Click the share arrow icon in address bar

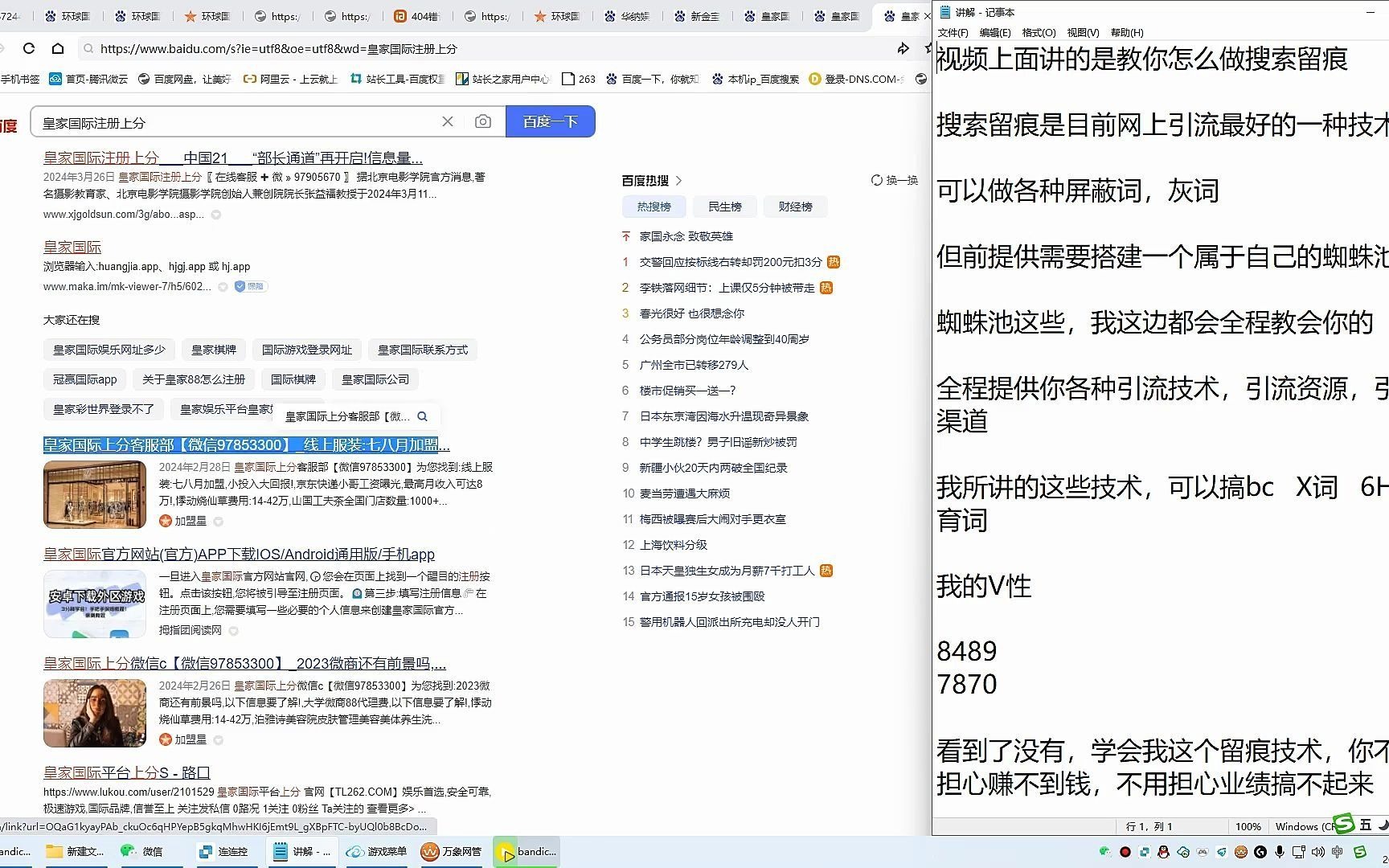tap(903, 48)
